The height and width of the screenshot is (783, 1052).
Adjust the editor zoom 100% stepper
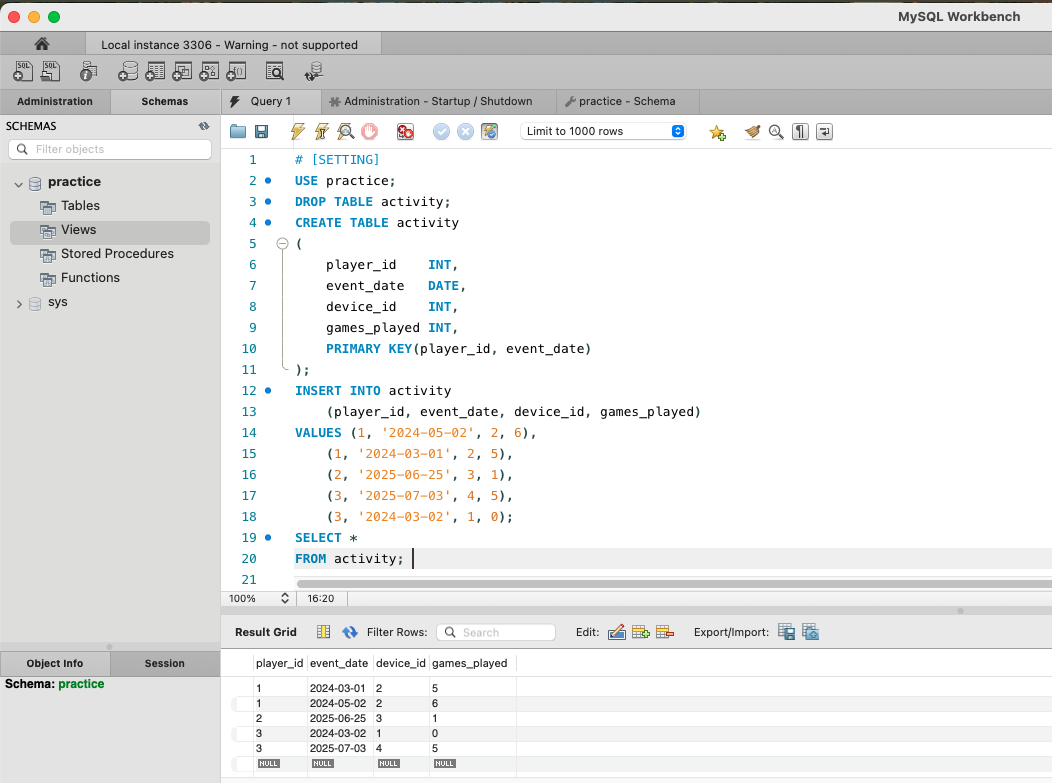click(x=285, y=598)
